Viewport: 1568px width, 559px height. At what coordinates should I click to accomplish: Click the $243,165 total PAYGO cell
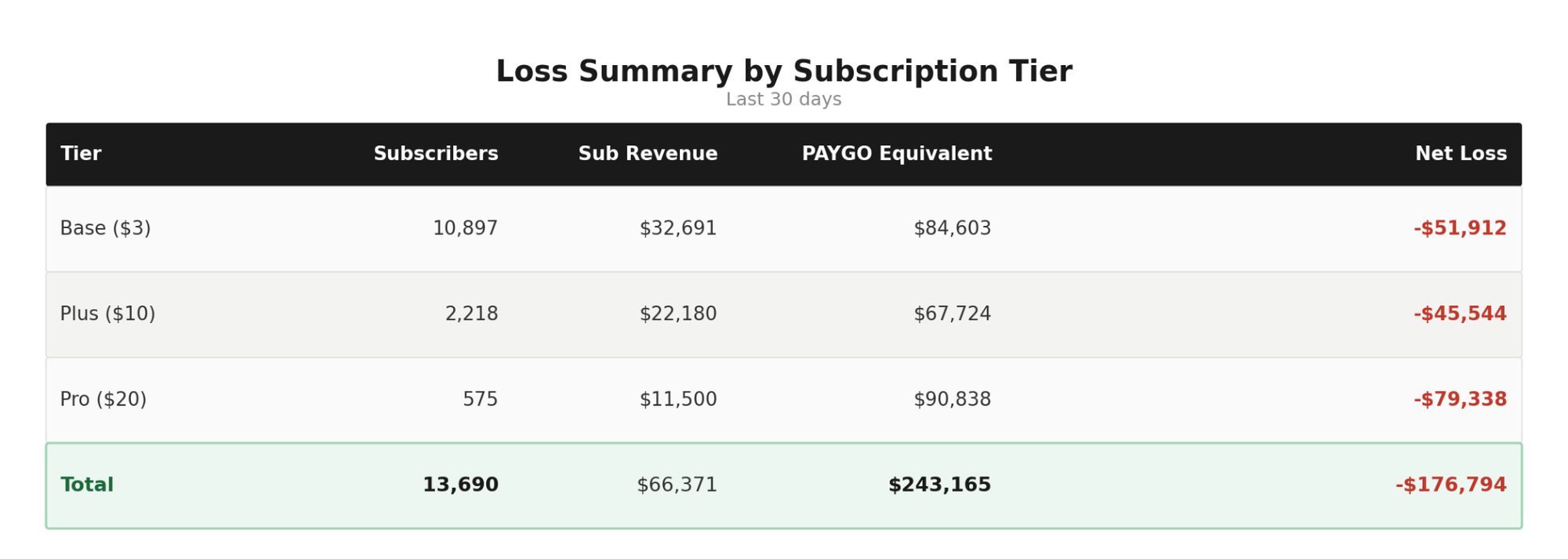pyautogui.click(x=939, y=485)
